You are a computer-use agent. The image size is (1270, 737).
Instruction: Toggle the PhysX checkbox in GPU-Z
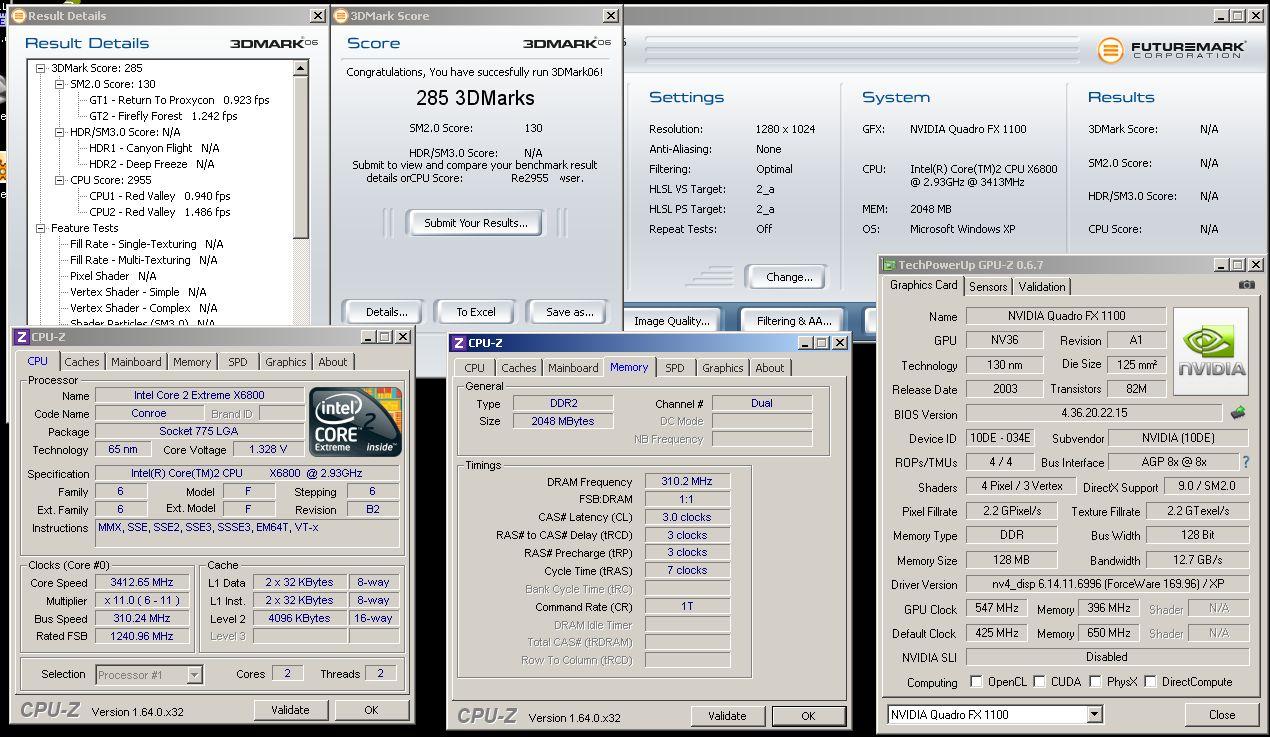click(x=1096, y=682)
